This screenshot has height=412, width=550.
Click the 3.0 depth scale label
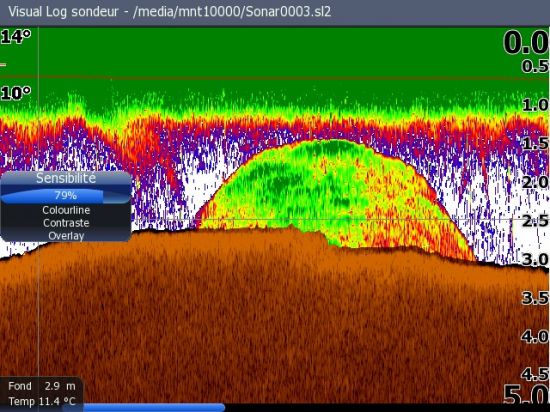[x=535, y=259]
